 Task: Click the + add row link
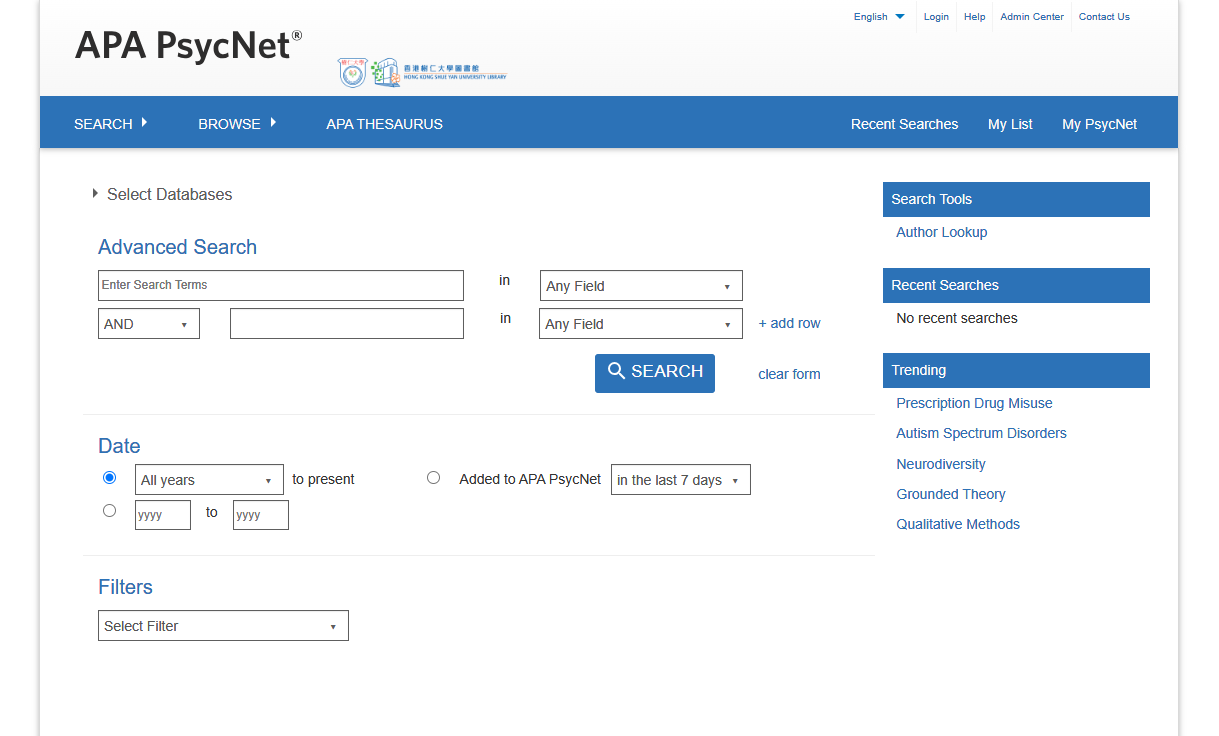789,323
